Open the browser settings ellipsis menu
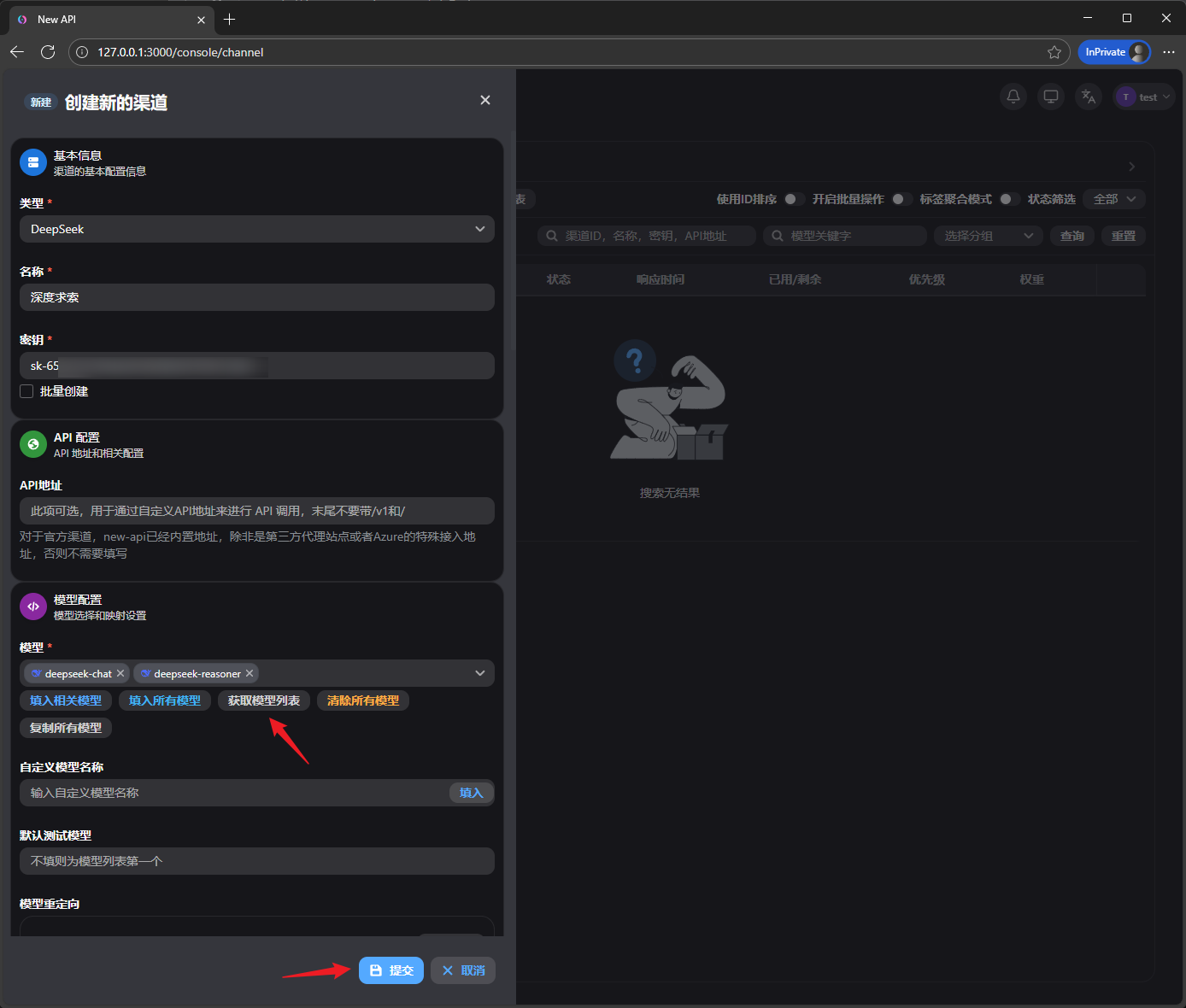 coord(1169,52)
